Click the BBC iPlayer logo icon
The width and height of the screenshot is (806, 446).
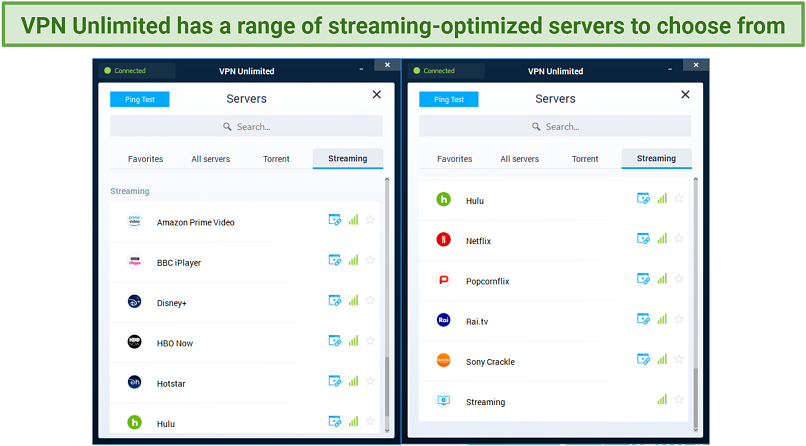pos(134,261)
